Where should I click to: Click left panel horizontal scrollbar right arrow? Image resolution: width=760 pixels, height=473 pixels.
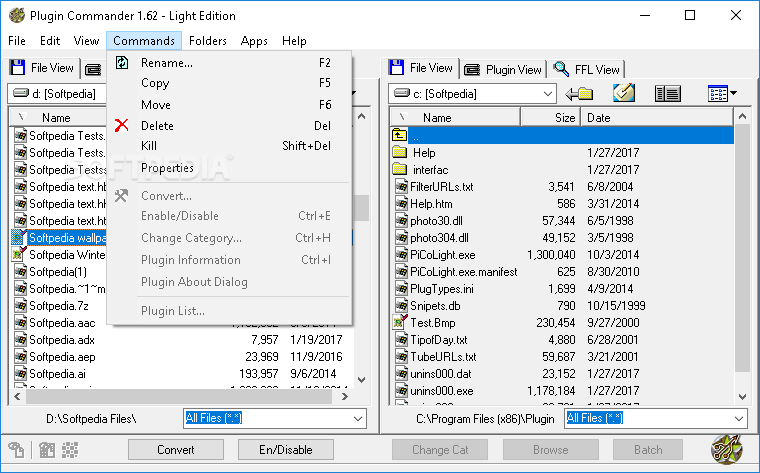345,396
